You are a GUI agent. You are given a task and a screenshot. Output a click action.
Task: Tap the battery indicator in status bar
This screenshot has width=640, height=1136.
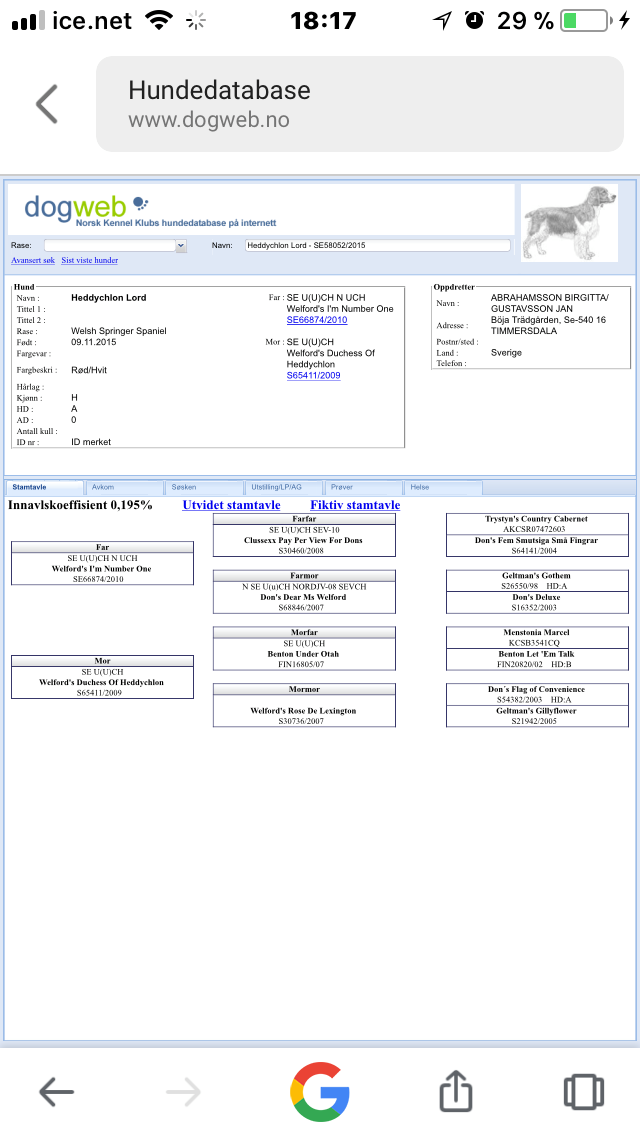tap(584, 20)
